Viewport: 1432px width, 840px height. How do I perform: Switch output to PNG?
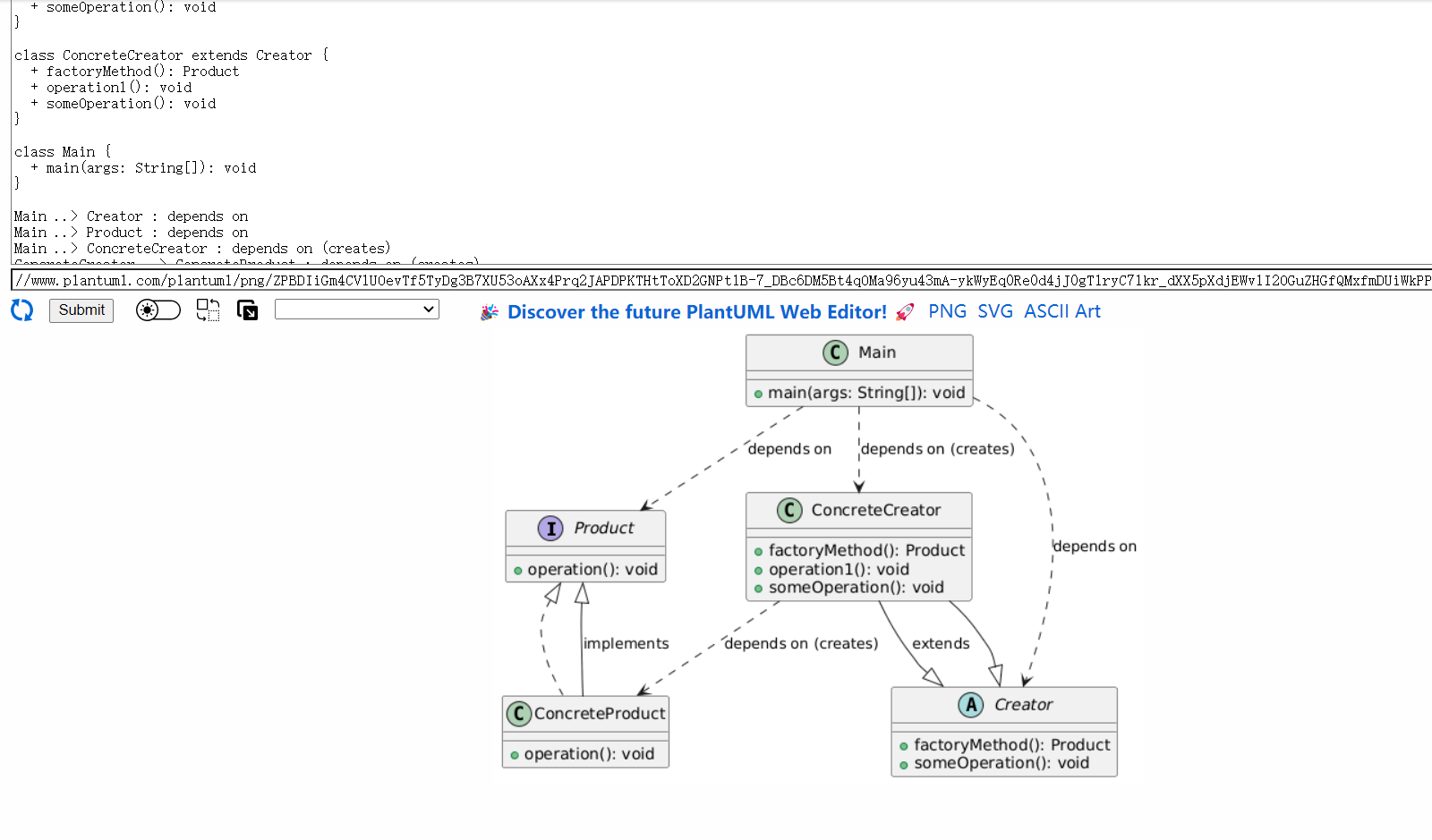pos(947,311)
